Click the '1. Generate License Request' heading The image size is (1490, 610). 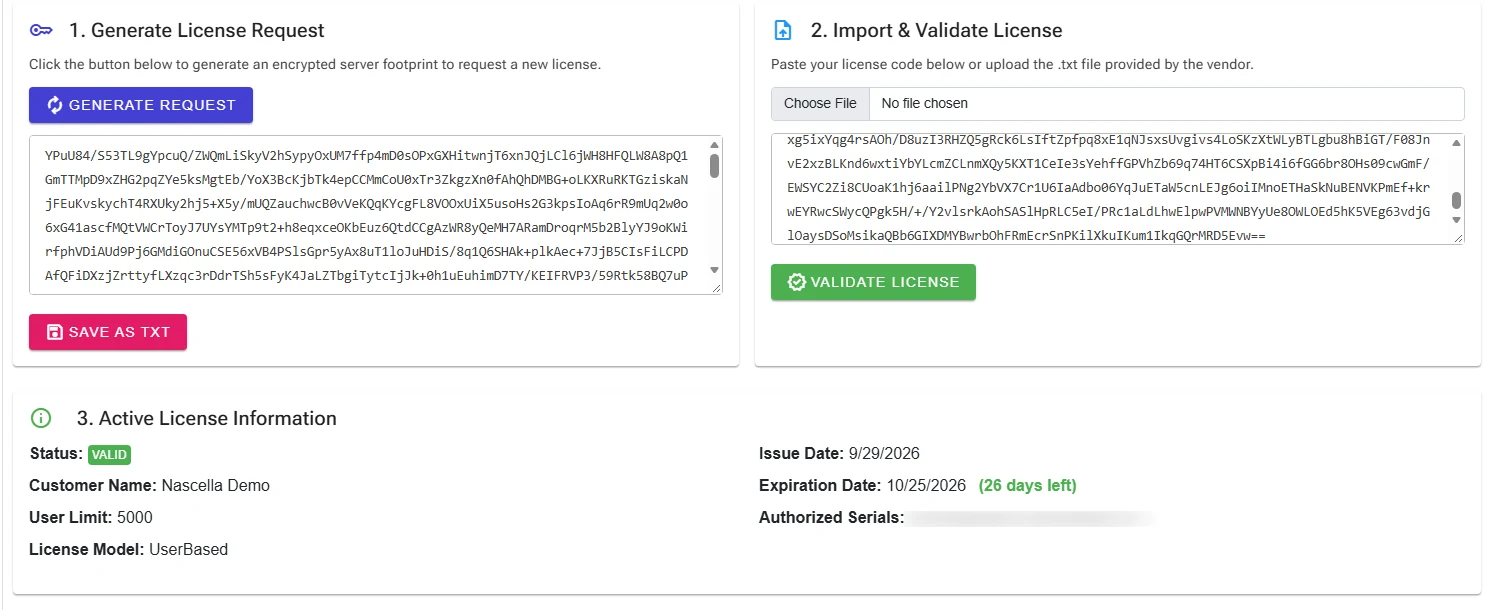pos(197,31)
